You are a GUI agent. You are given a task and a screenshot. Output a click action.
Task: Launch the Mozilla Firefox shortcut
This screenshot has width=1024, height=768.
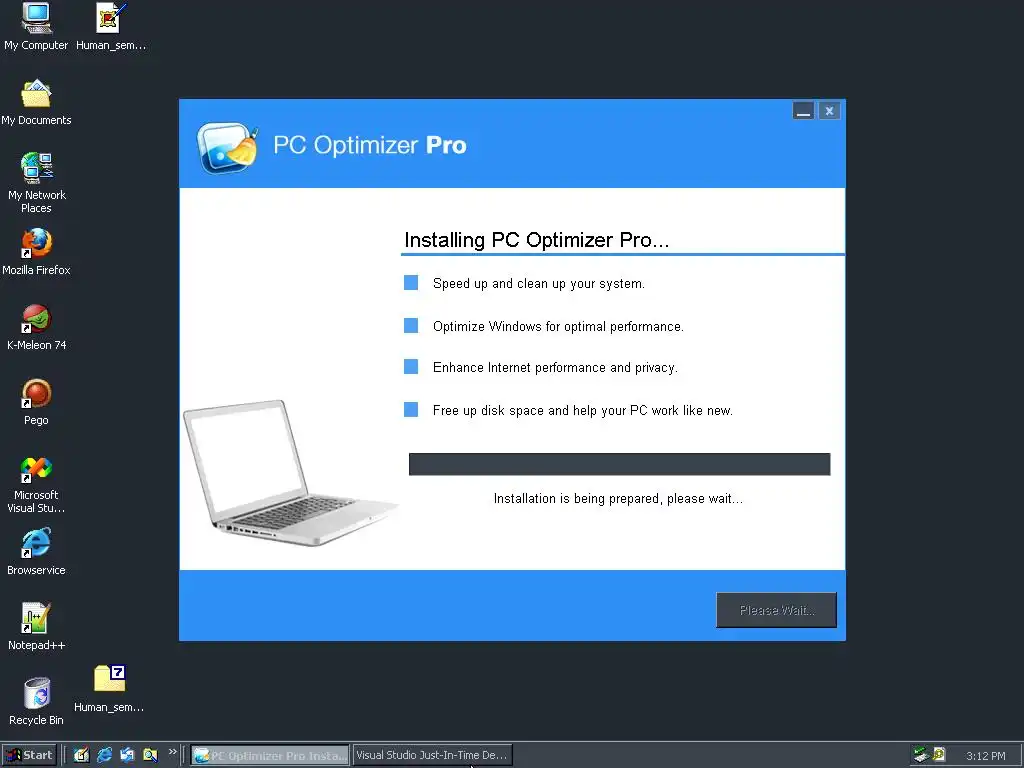tap(36, 252)
